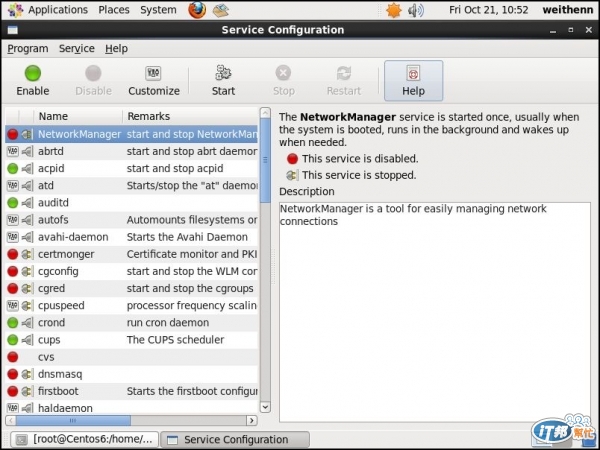The image size is (600, 450).
Task: Click the right arrow of horizontal scrollbar
Action: (252, 421)
